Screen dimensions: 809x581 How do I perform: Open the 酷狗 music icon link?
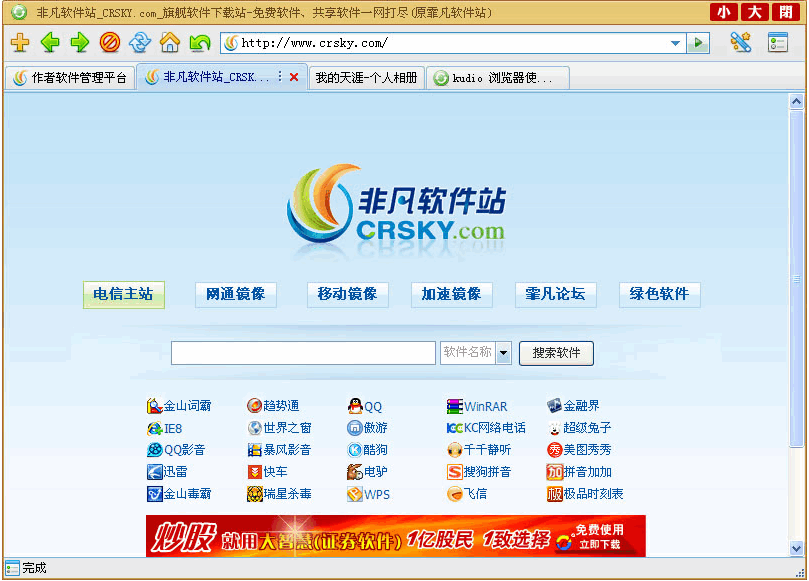pyautogui.click(x=367, y=450)
